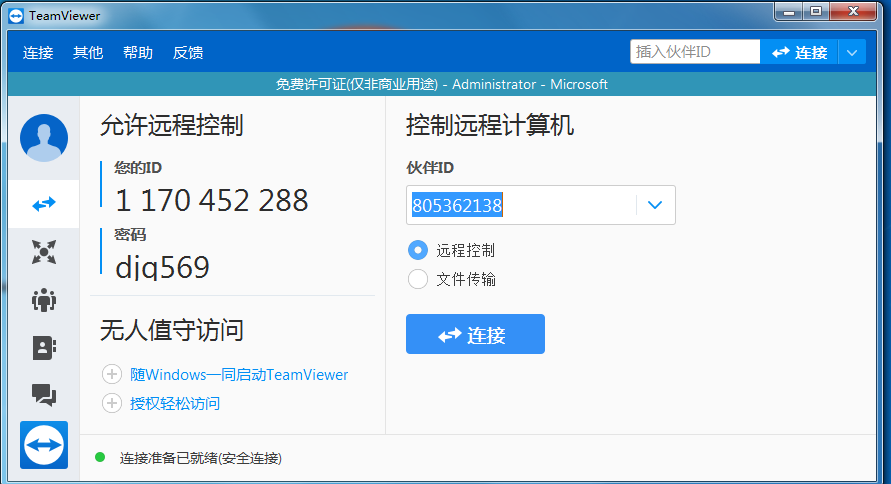The height and width of the screenshot is (484, 891).
Task: Maximize the TeamViewer window
Action: (x=816, y=11)
